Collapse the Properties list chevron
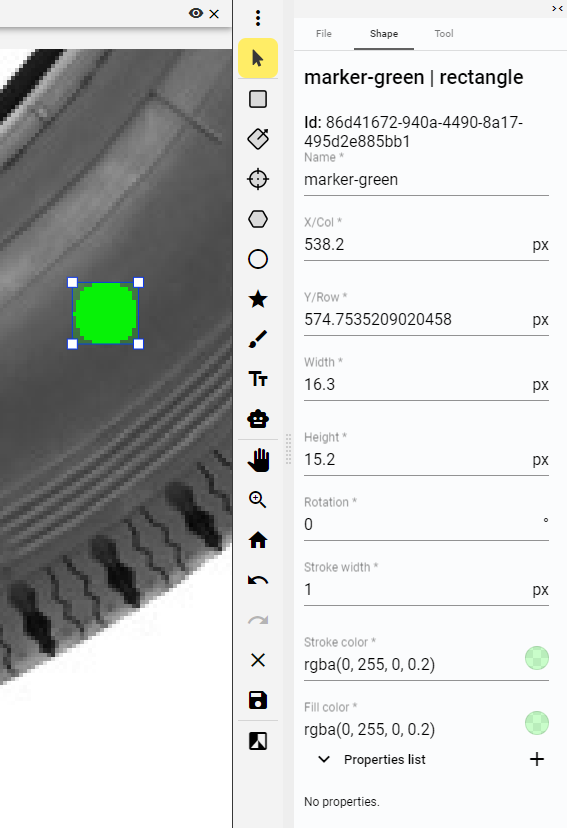This screenshot has height=828, width=567. click(x=324, y=759)
